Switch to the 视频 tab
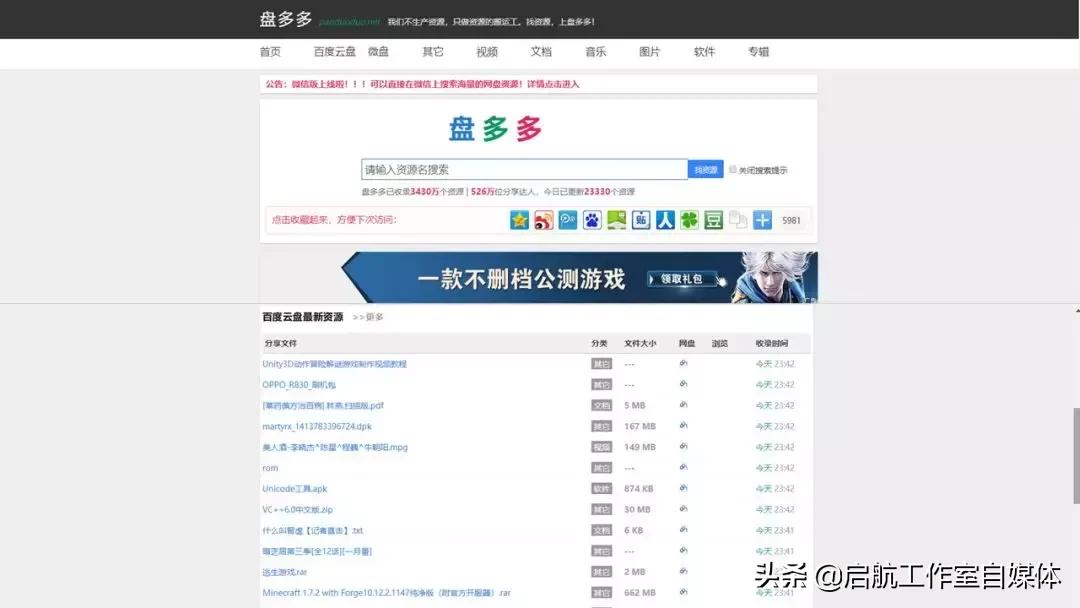The height and width of the screenshot is (608, 1080). 487,51
